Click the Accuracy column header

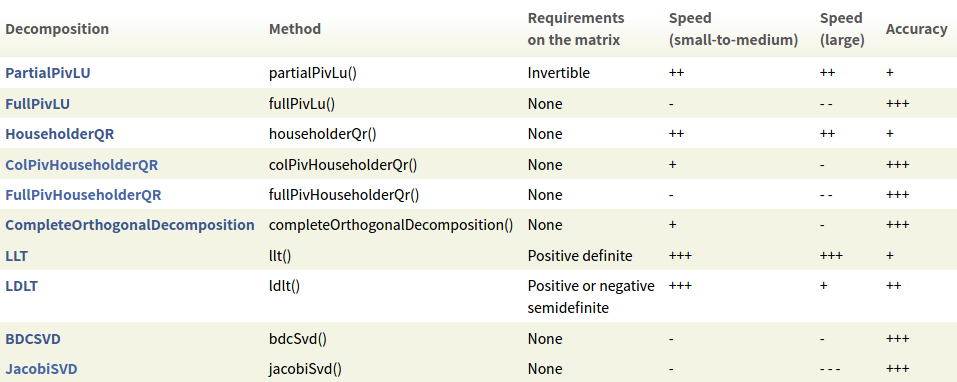(x=917, y=29)
